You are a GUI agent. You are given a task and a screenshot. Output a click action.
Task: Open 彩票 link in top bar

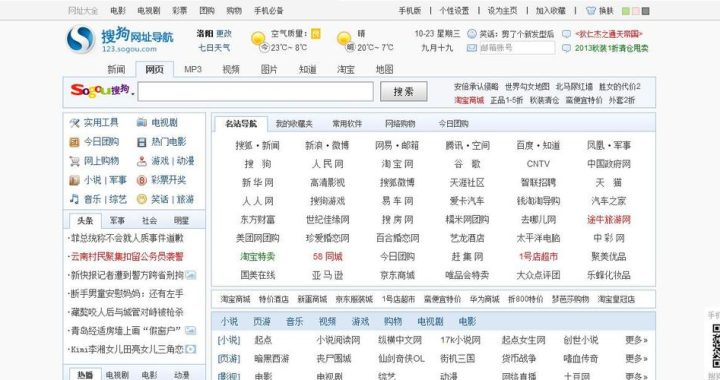180,11
